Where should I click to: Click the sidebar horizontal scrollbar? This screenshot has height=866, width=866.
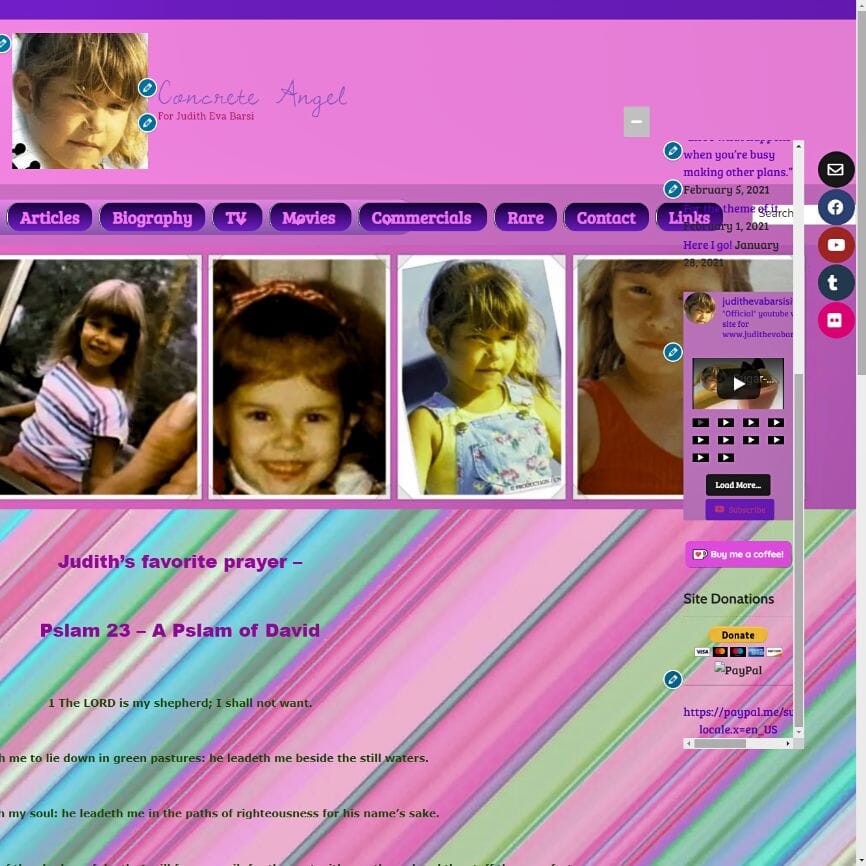pos(738,744)
